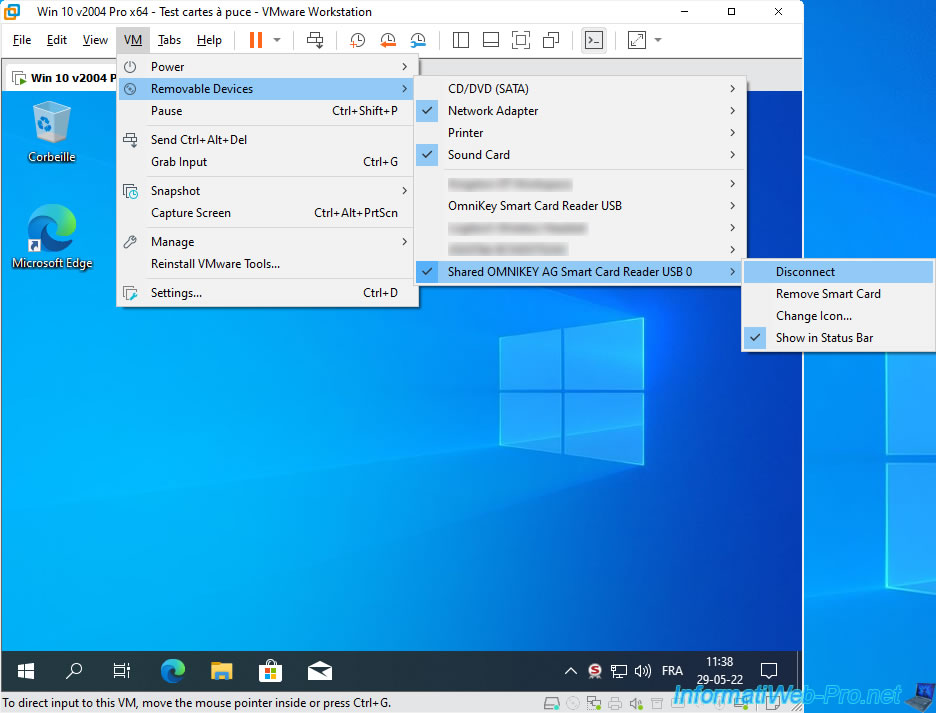Click the Corbeille recycle bin desktop icon
Screen dimensions: 936x713
[52, 132]
